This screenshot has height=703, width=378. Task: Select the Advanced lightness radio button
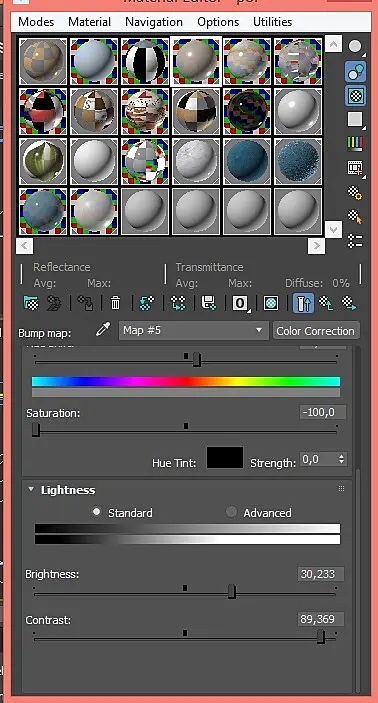[231, 512]
